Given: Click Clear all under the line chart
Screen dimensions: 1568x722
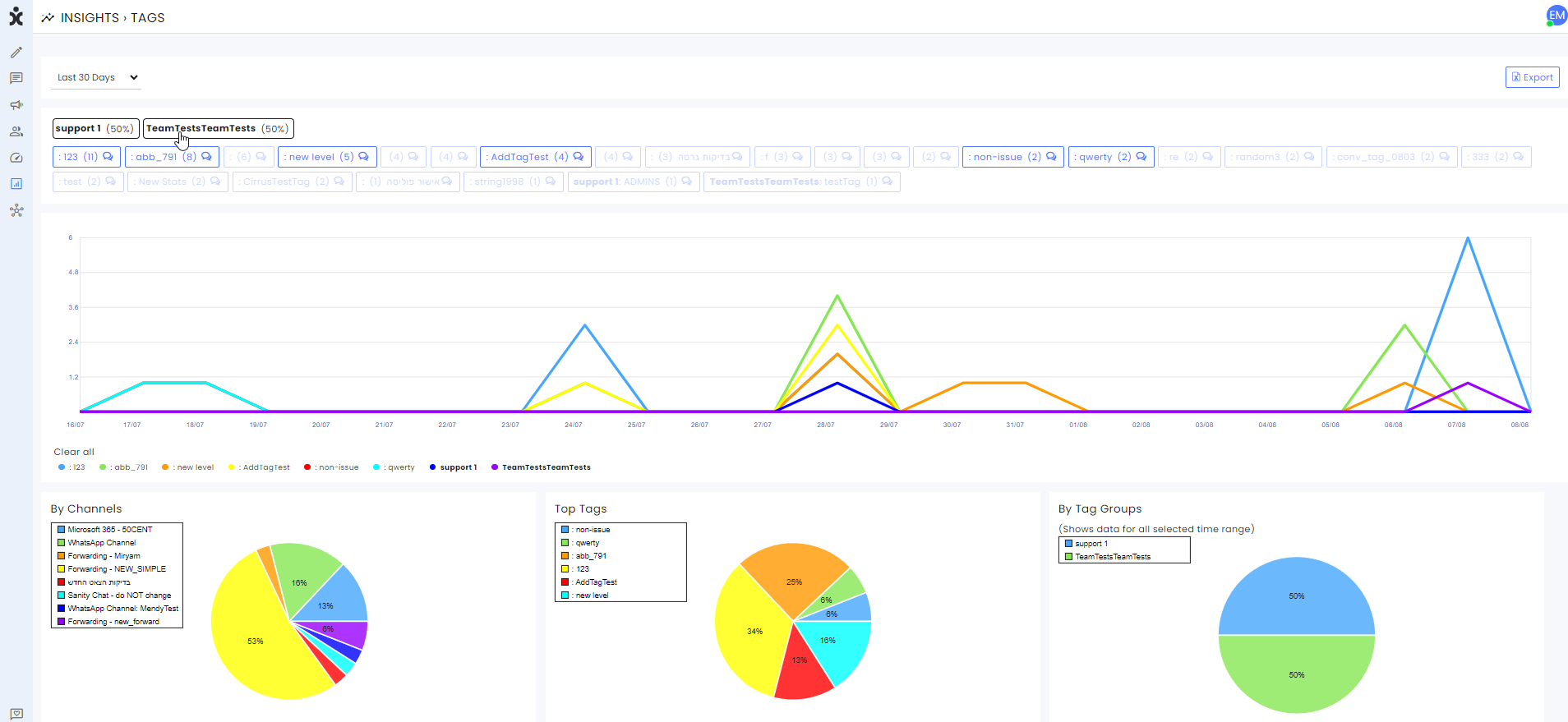Looking at the screenshot, I should click(x=74, y=452).
